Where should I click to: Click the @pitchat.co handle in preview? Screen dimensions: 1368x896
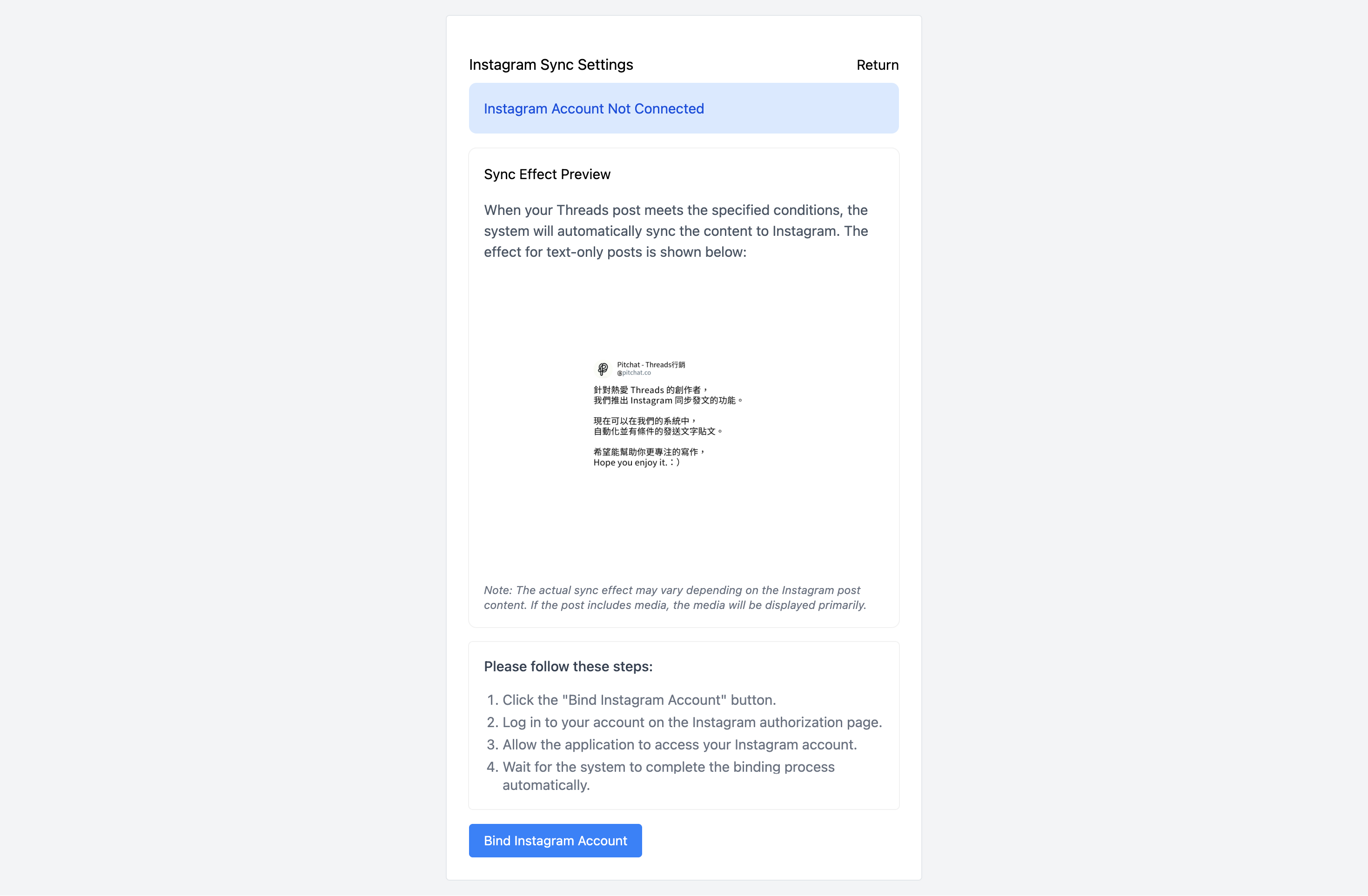634,373
